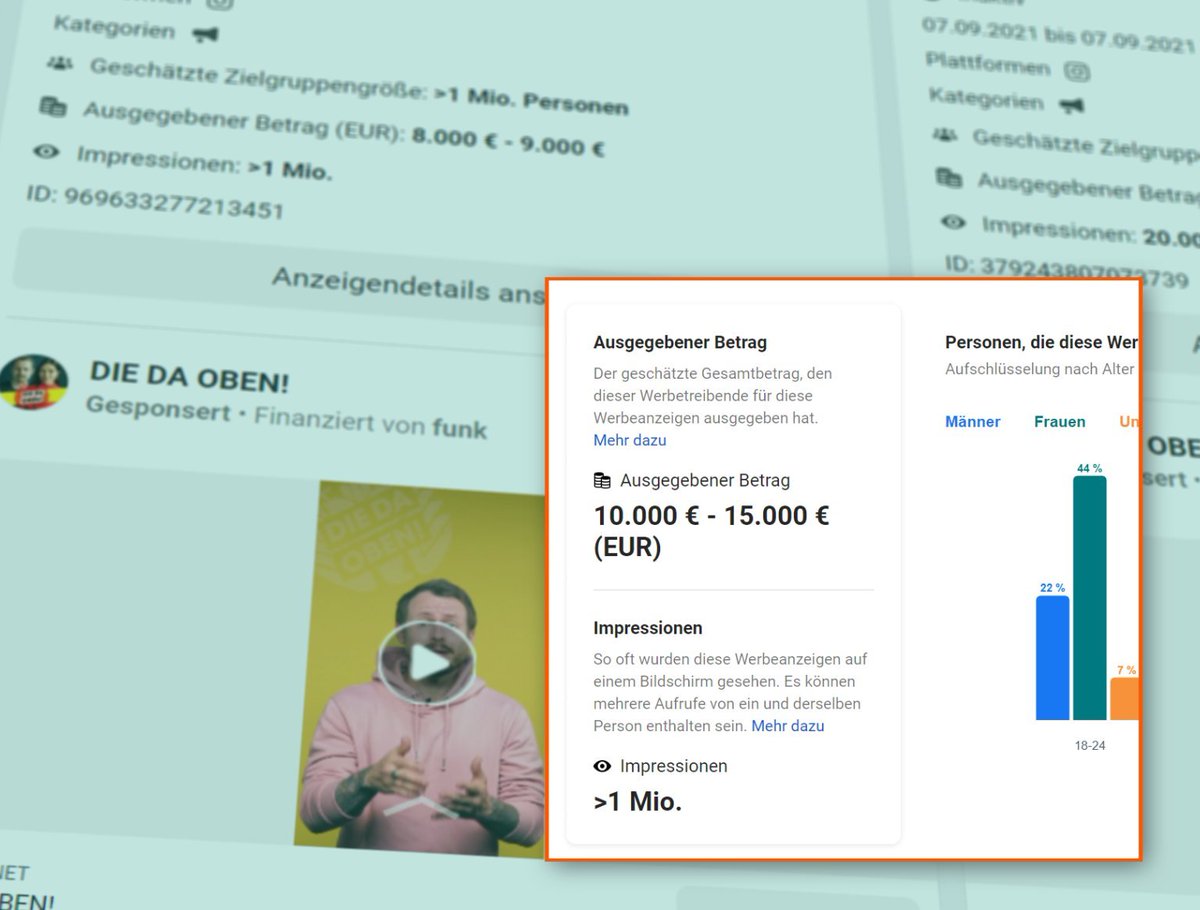The height and width of the screenshot is (910, 1200).
Task: Click the DIE DA OBEN! profile avatar
Action: click(x=34, y=381)
